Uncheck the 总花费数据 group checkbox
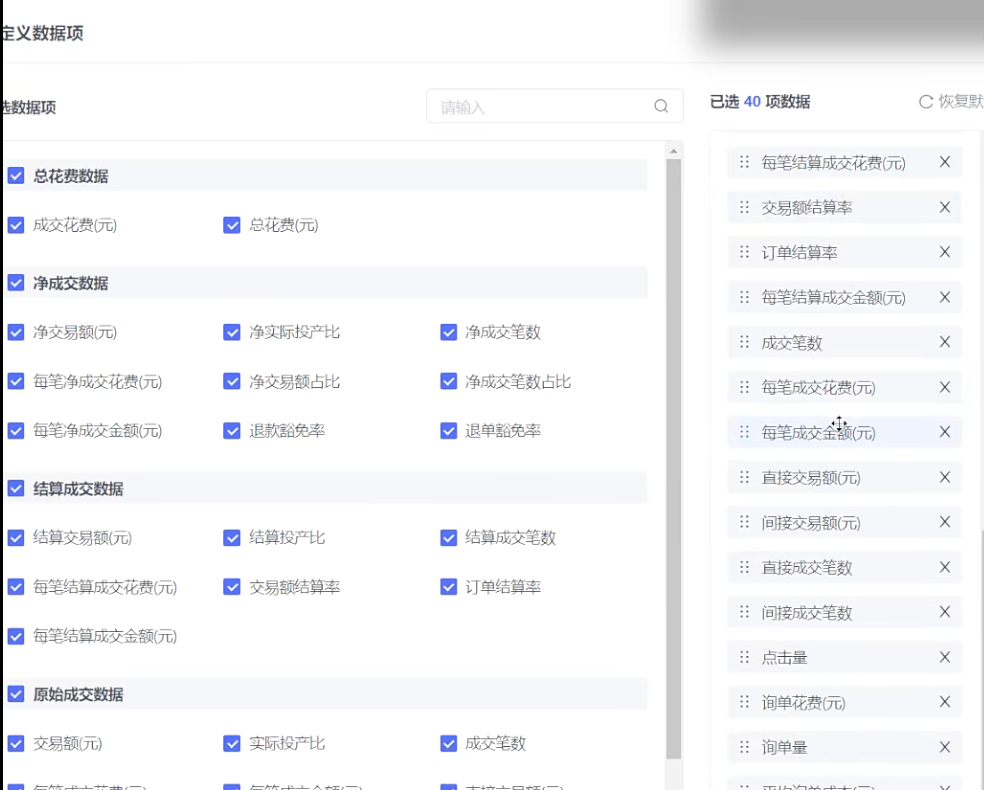 (x=16, y=175)
